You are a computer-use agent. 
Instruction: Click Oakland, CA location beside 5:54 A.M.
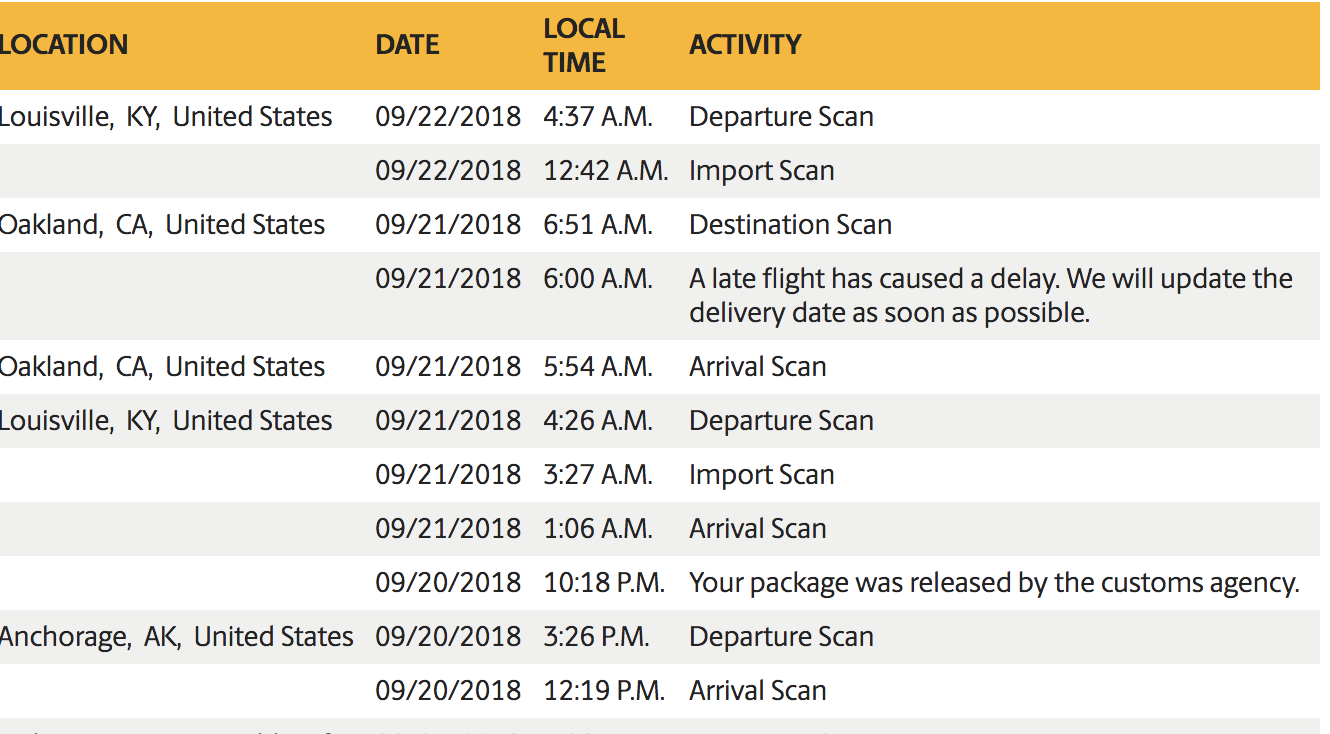click(163, 367)
